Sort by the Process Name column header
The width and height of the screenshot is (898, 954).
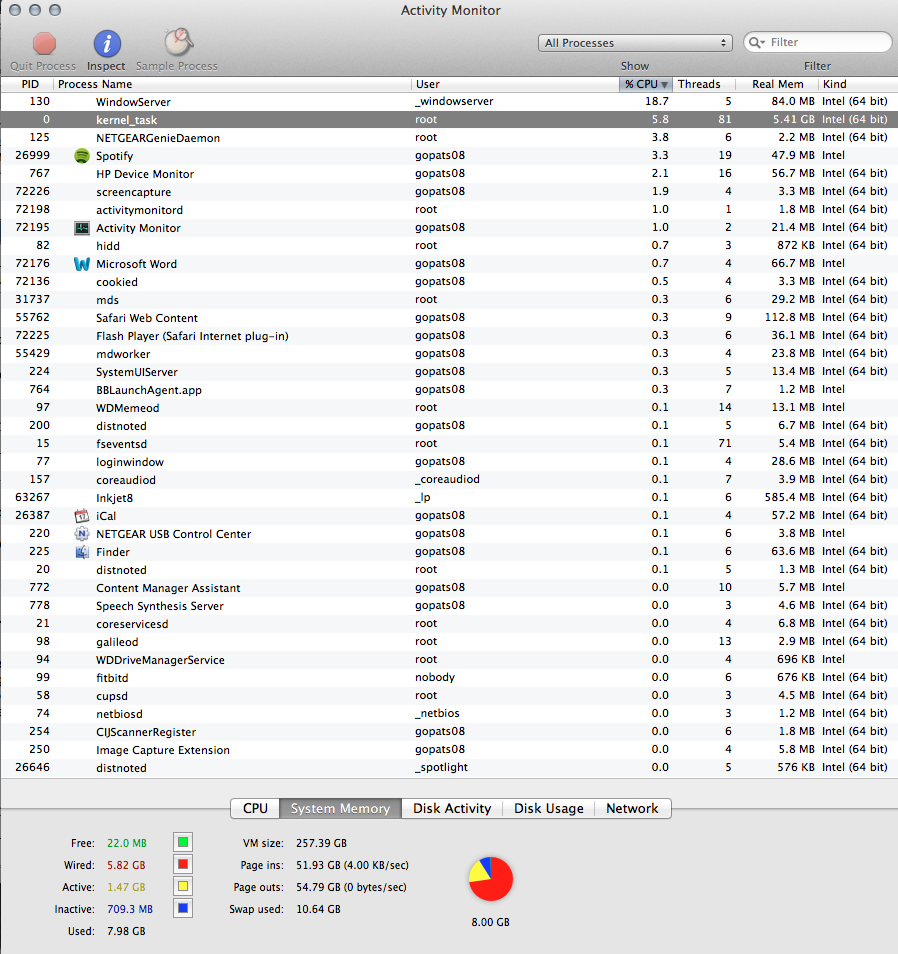tap(232, 84)
